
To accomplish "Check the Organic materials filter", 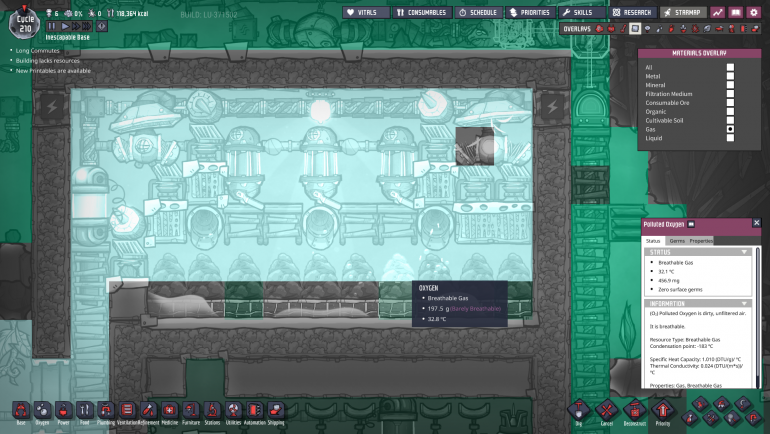I will 730,111.
